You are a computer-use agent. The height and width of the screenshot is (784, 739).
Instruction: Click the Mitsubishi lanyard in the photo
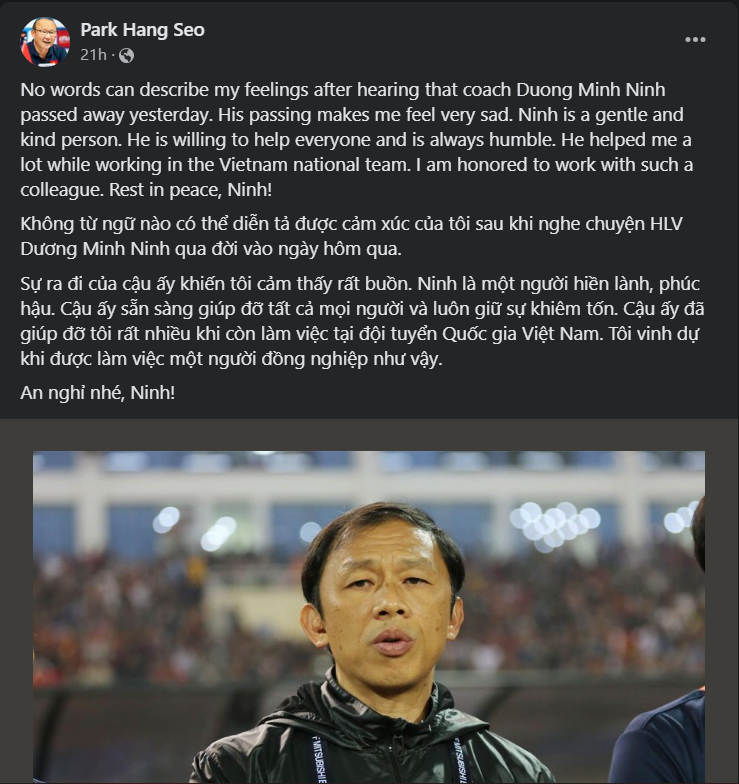320,760
